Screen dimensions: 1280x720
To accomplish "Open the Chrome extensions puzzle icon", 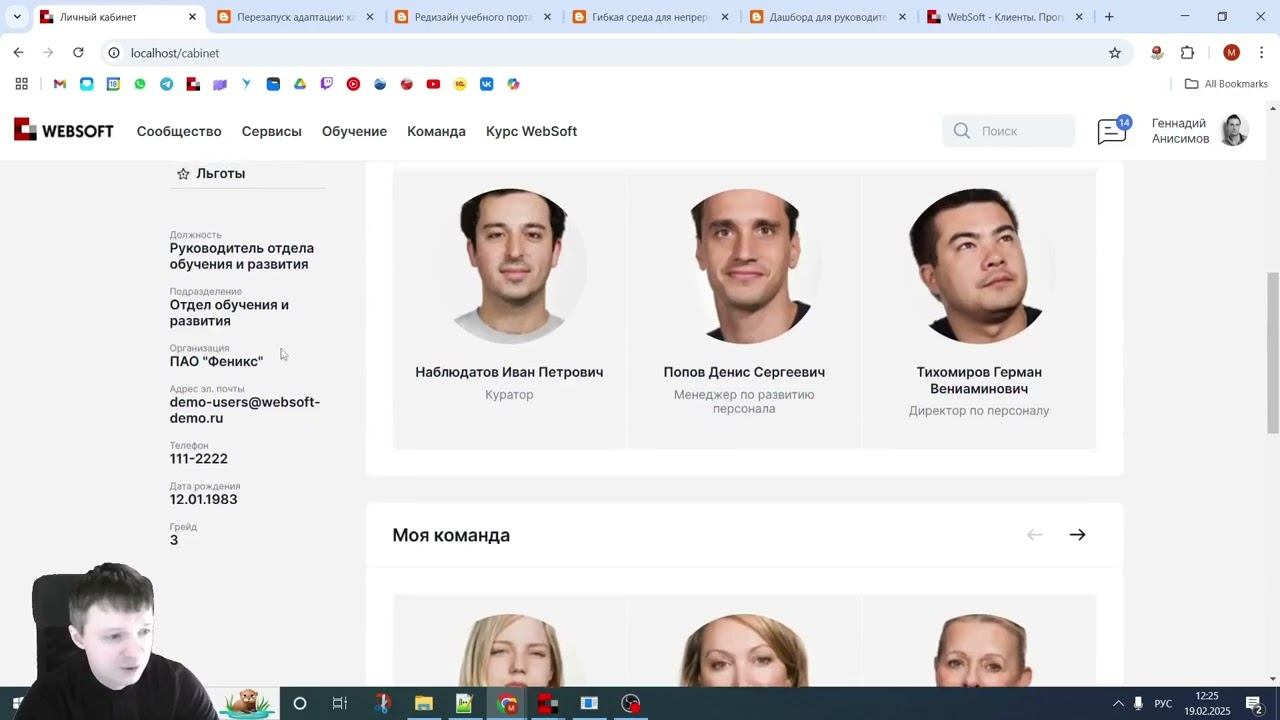I will pyautogui.click(x=1188, y=53).
